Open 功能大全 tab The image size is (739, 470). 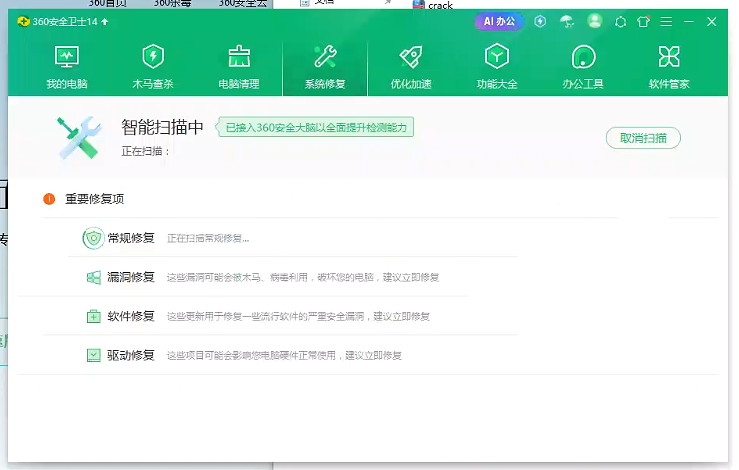click(497, 67)
